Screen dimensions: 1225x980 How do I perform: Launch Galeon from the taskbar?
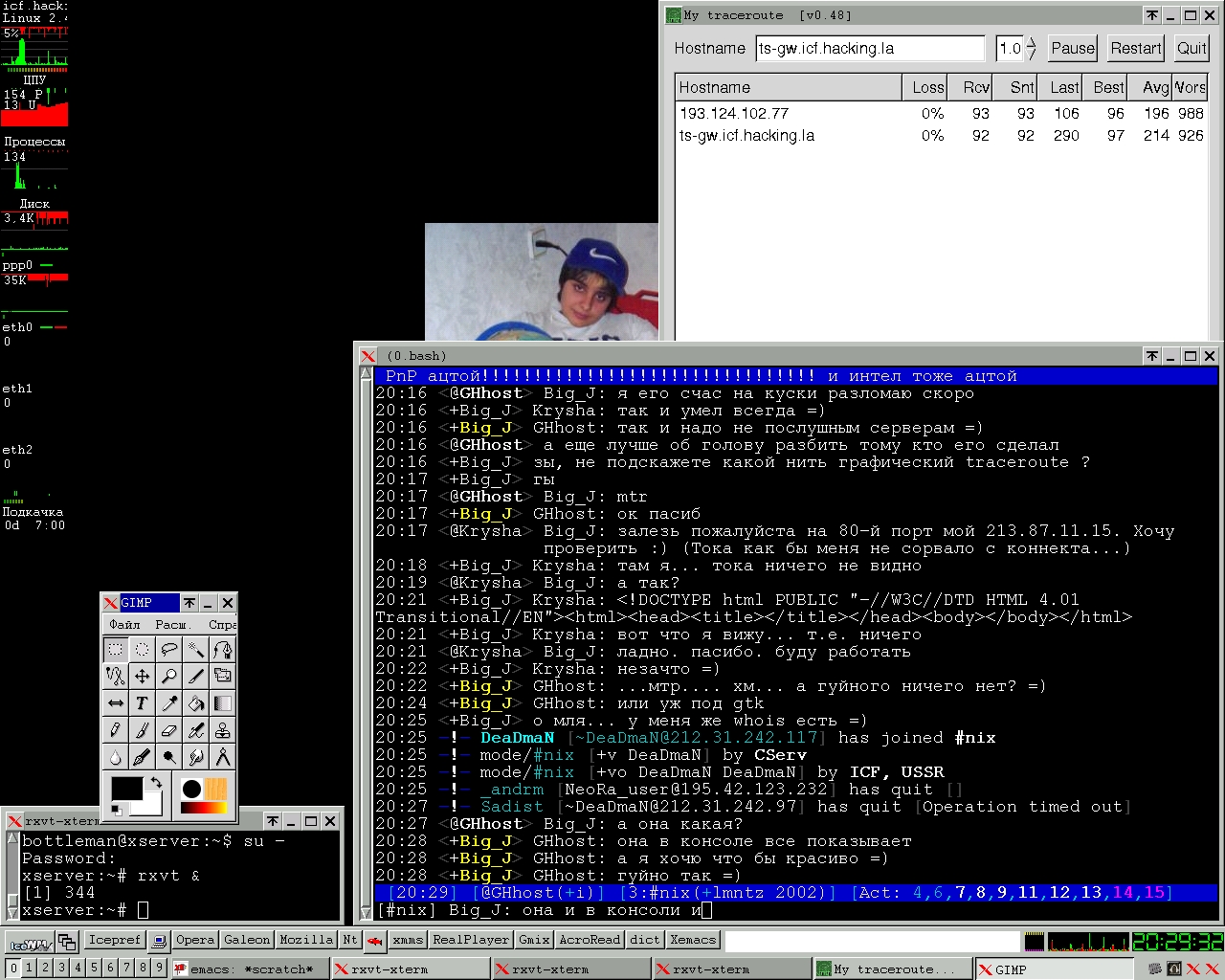pyautogui.click(x=247, y=941)
